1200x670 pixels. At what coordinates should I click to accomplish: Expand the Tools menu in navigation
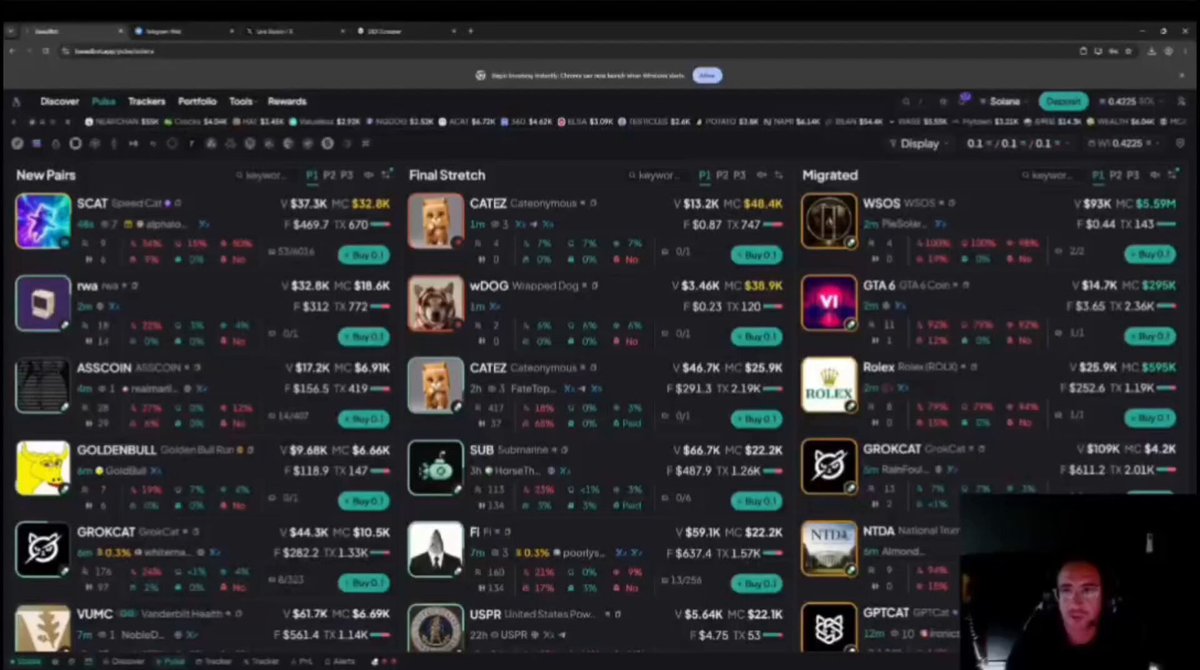tap(241, 101)
